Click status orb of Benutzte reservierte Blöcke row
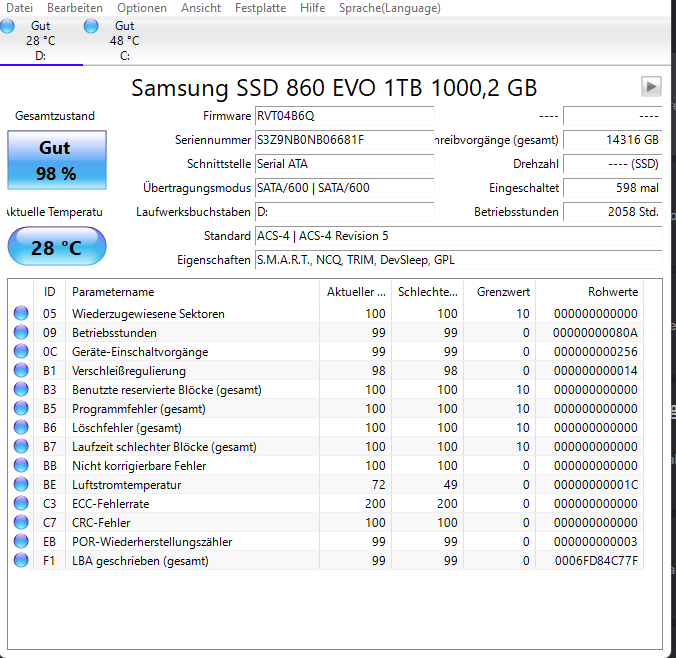This screenshot has height=658, width=676. point(21,389)
